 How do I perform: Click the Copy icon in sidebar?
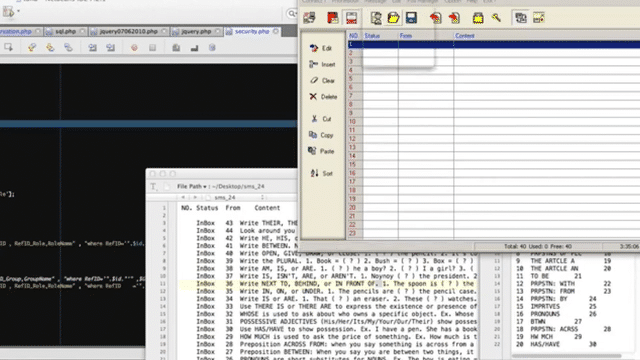(313, 135)
